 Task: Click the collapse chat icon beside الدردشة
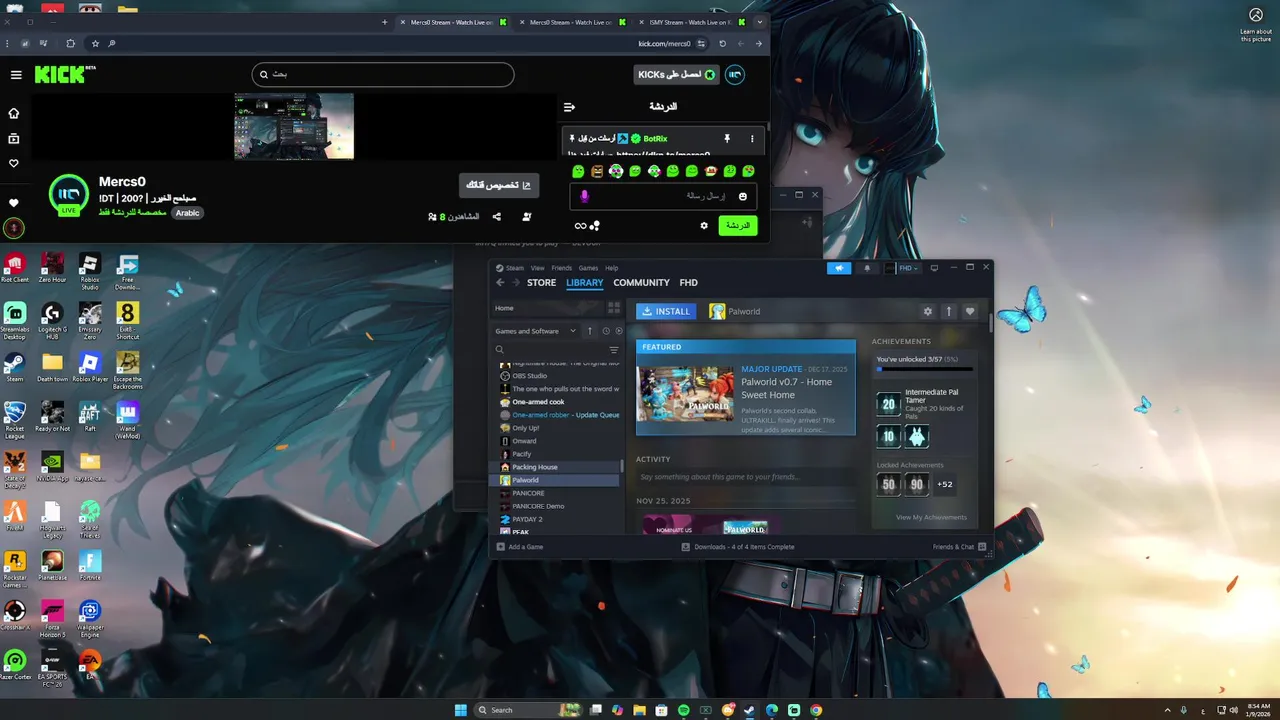pyautogui.click(x=569, y=107)
